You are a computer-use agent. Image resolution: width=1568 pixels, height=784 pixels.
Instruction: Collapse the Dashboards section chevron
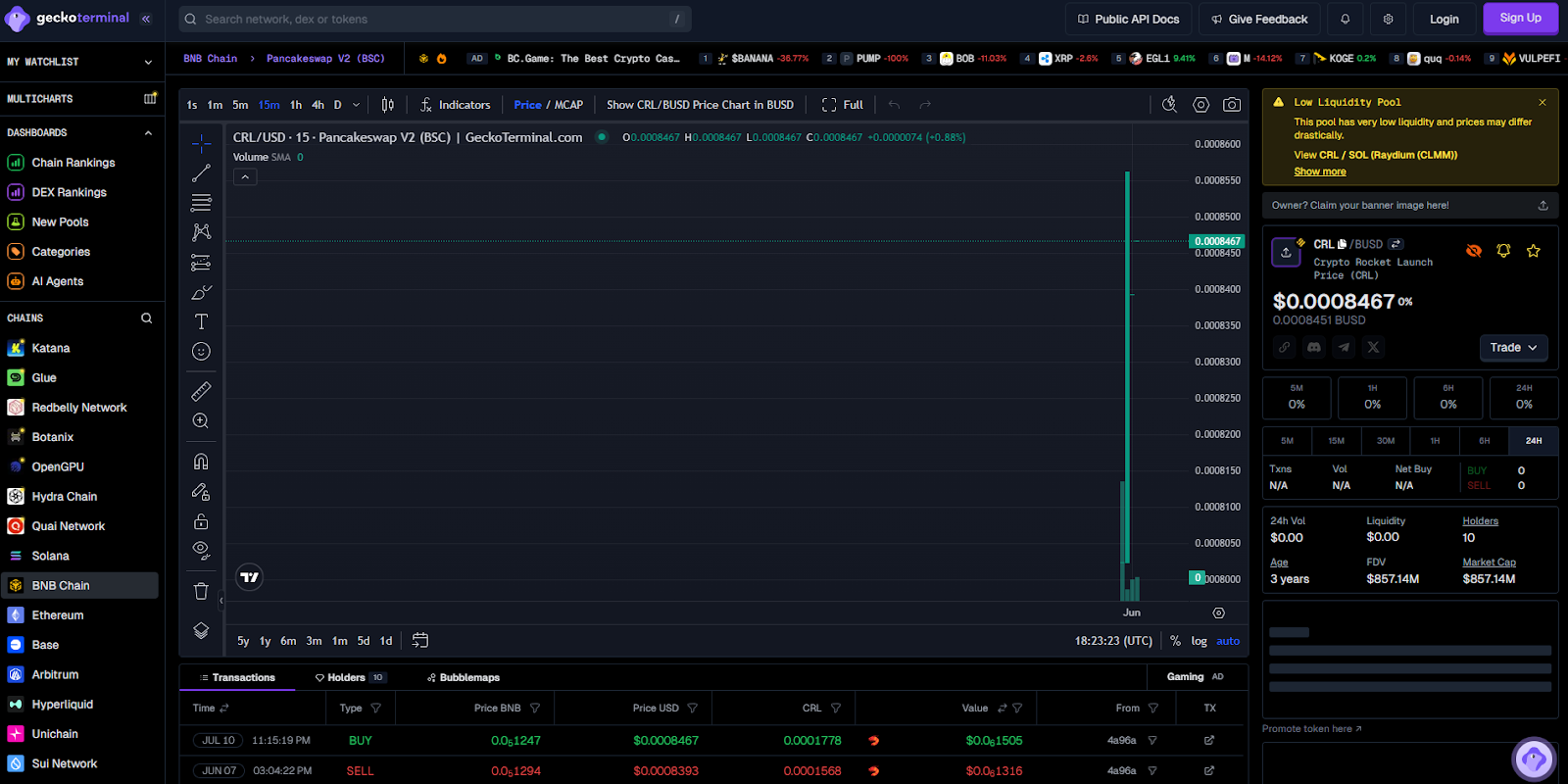pyautogui.click(x=148, y=132)
